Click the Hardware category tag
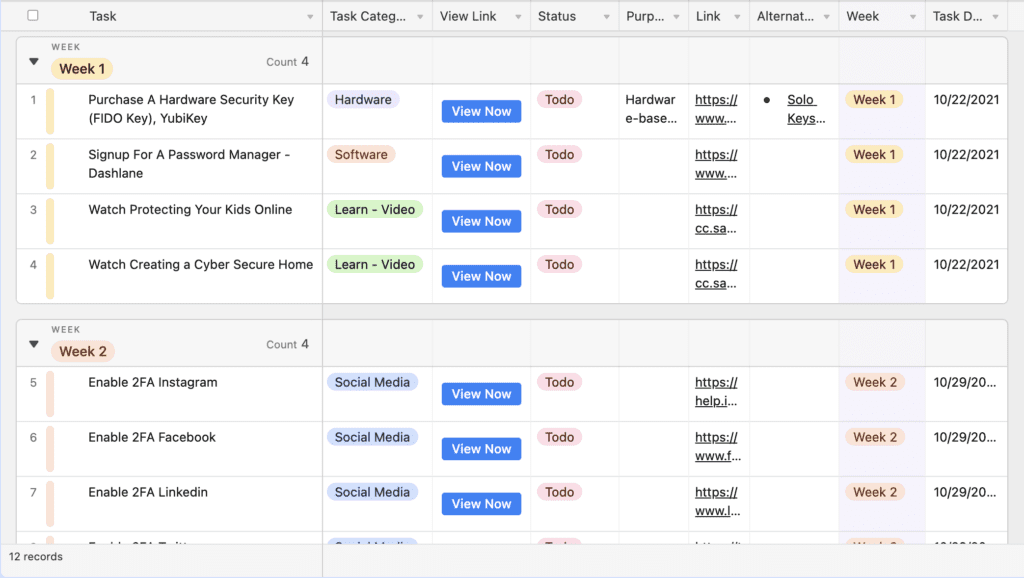This screenshot has height=578, width=1024. click(363, 100)
